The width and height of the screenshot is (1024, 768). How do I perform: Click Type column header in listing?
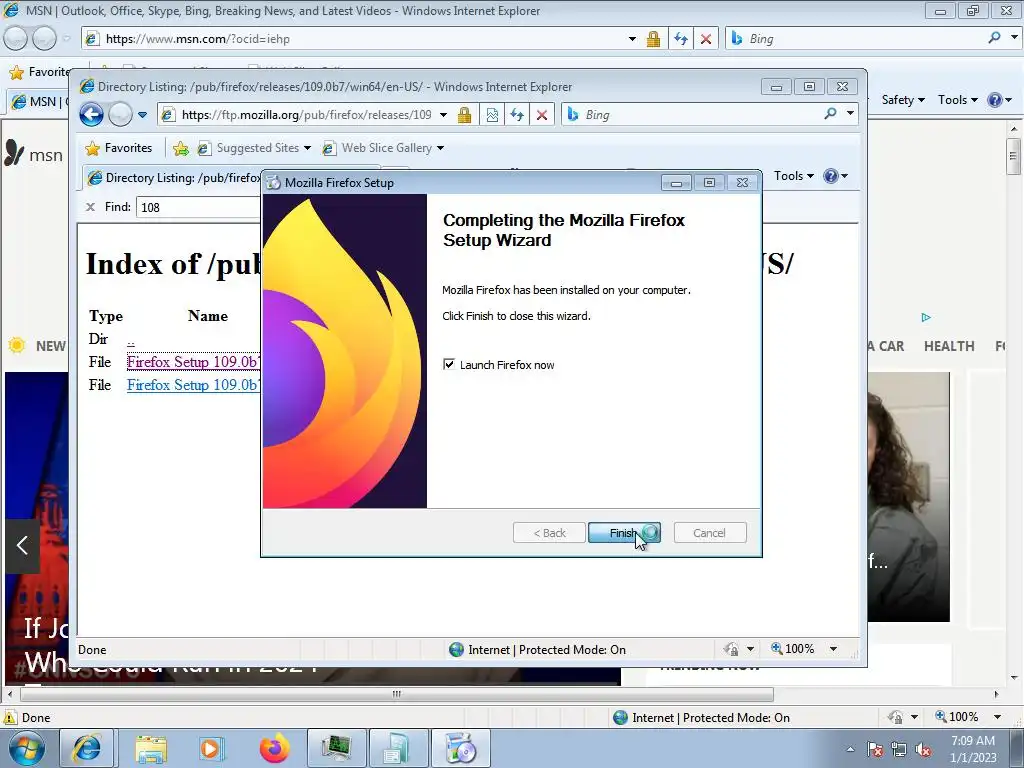[x=106, y=316]
